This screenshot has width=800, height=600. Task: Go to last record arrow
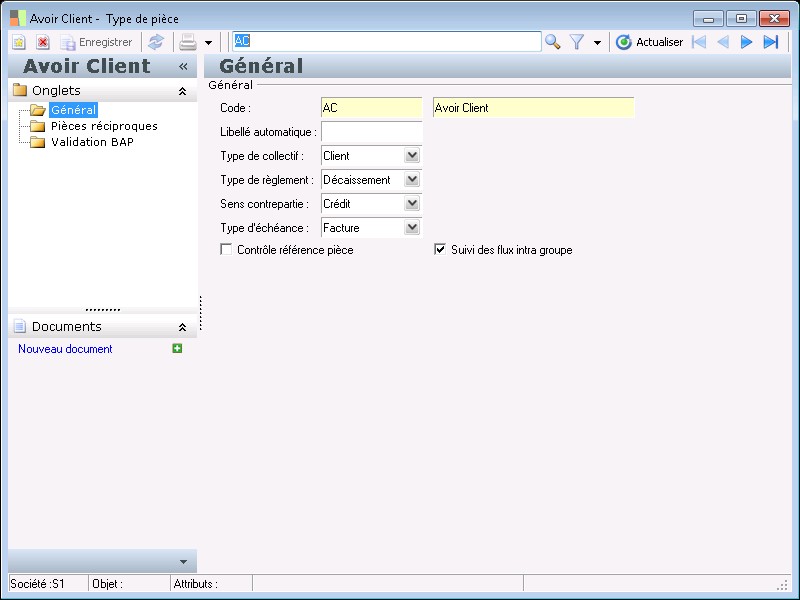point(771,42)
